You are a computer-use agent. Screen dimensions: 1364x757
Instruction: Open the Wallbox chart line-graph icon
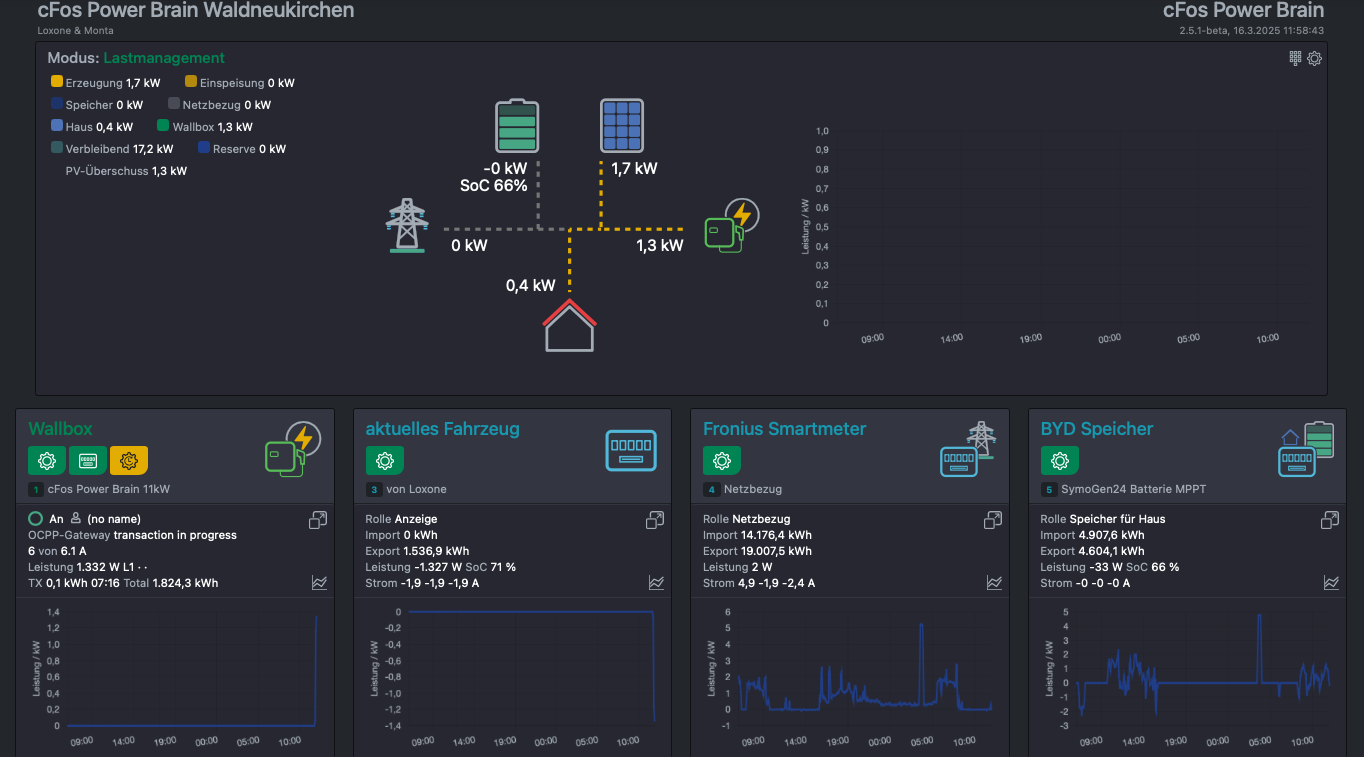[319, 582]
